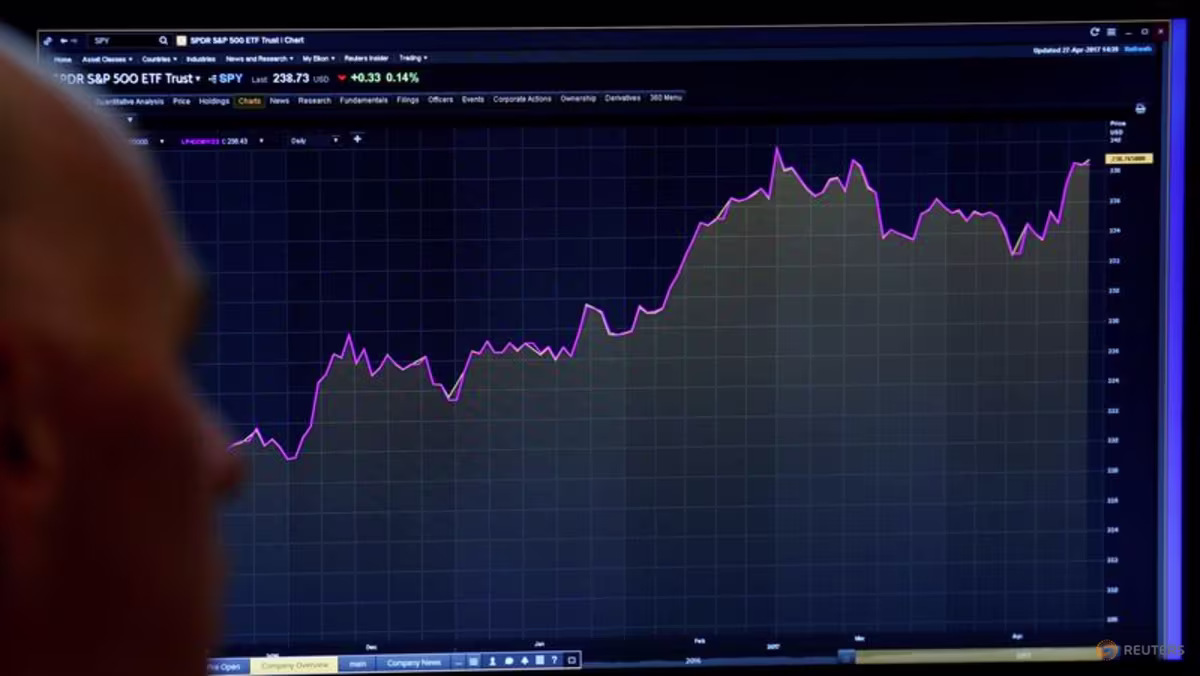This screenshot has height=676, width=1200.
Task: Expand the Trading dropdown menu
Action: click(413, 58)
